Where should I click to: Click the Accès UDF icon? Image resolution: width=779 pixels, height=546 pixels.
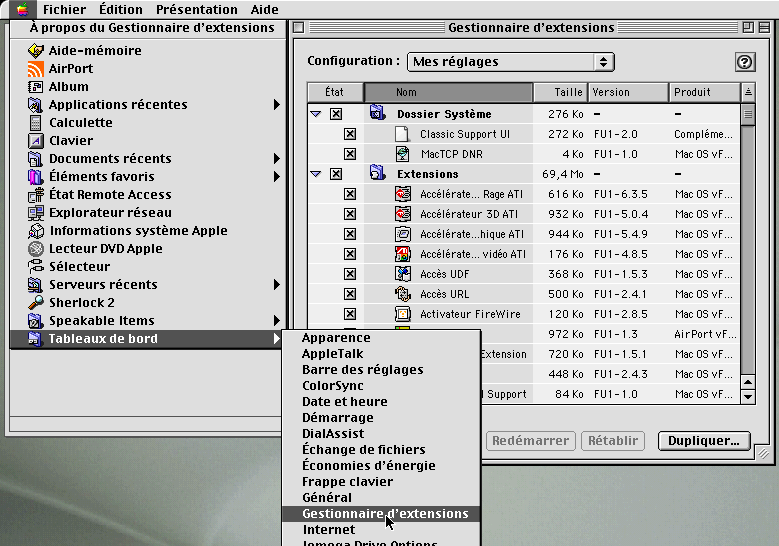(x=402, y=274)
